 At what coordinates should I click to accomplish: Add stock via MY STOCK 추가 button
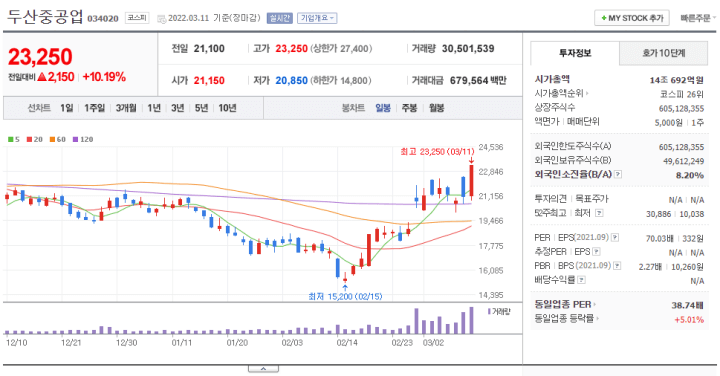coord(632,18)
